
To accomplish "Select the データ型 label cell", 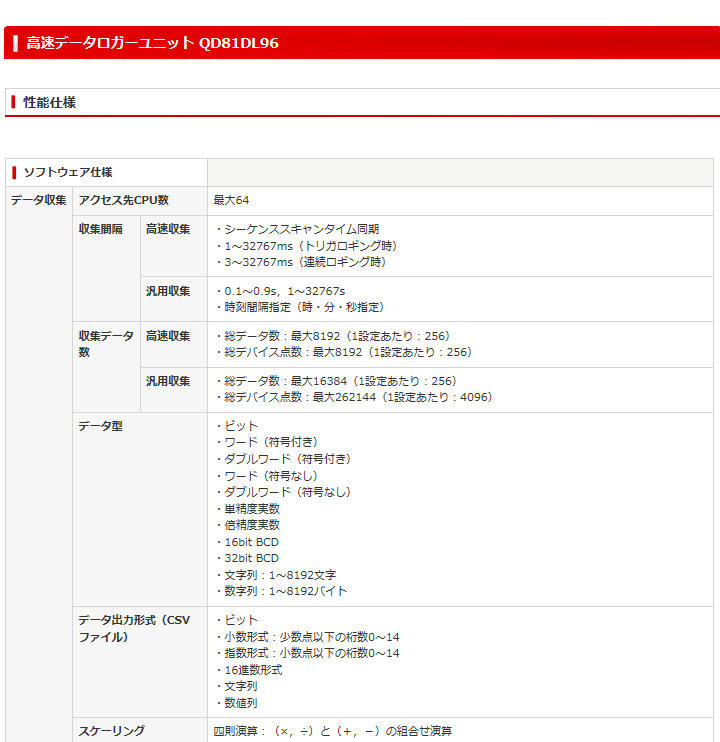I will [x=140, y=509].
